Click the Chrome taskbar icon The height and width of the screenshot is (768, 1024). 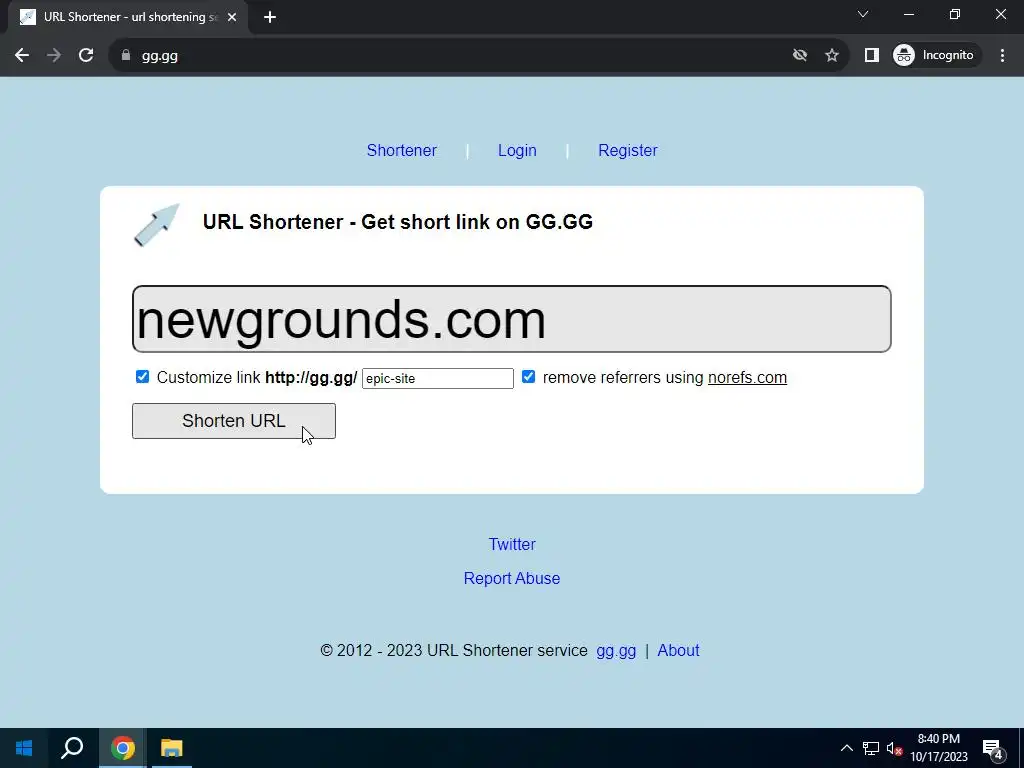click(123, 748)
